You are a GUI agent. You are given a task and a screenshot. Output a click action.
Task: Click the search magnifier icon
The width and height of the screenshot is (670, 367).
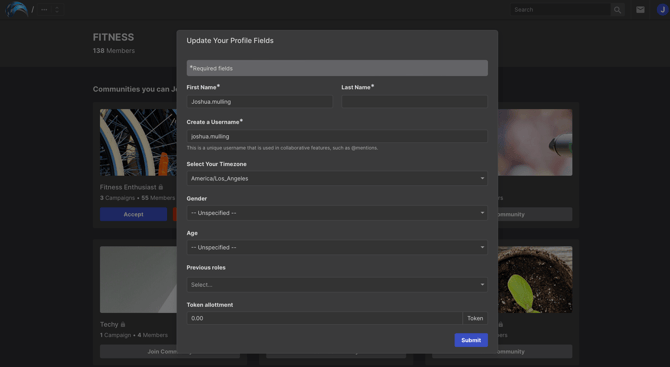coord(617,10)
